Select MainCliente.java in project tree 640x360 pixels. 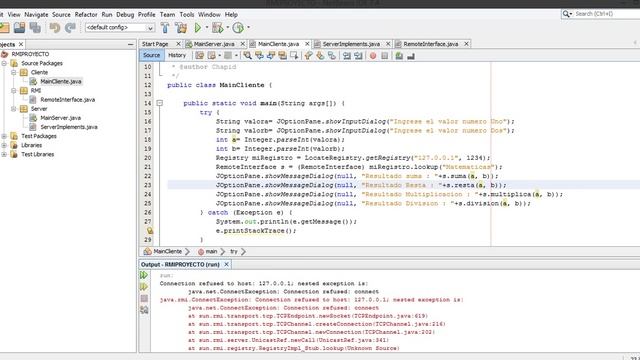point(60,81)
